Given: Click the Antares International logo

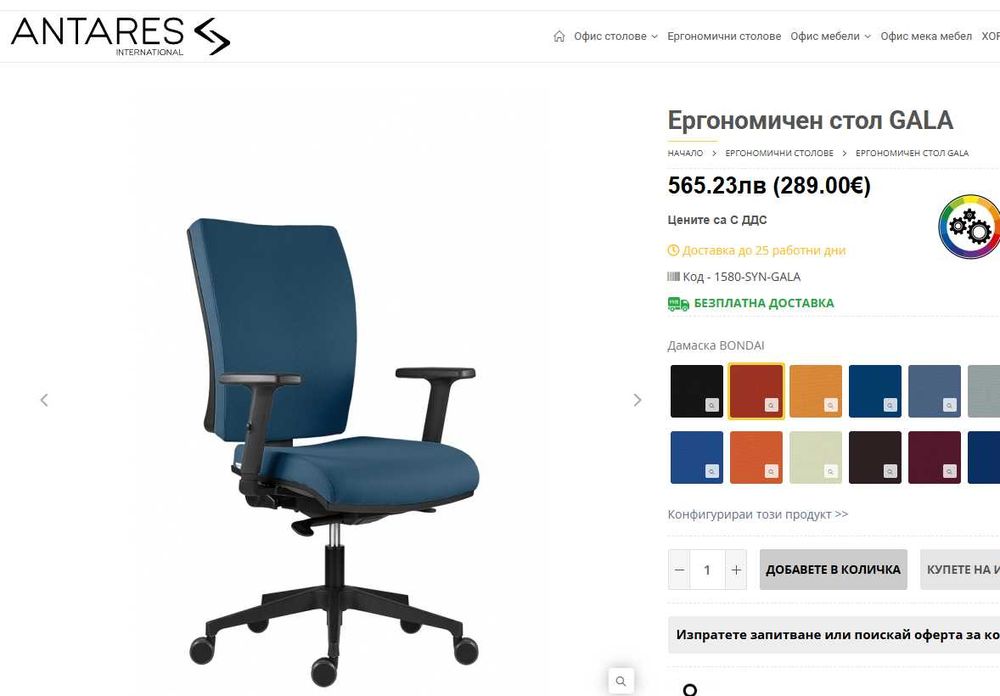Looking at the screenshot, I should (121, 36).
